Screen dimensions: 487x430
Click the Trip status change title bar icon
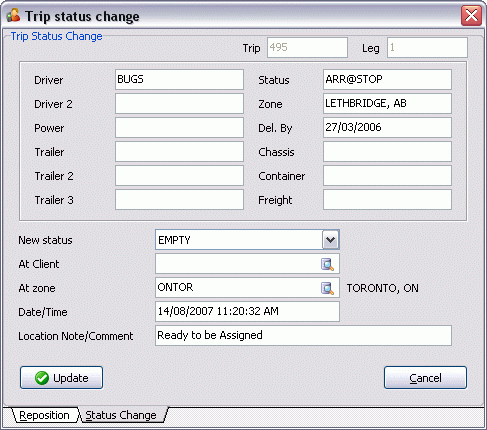(14, 16)
